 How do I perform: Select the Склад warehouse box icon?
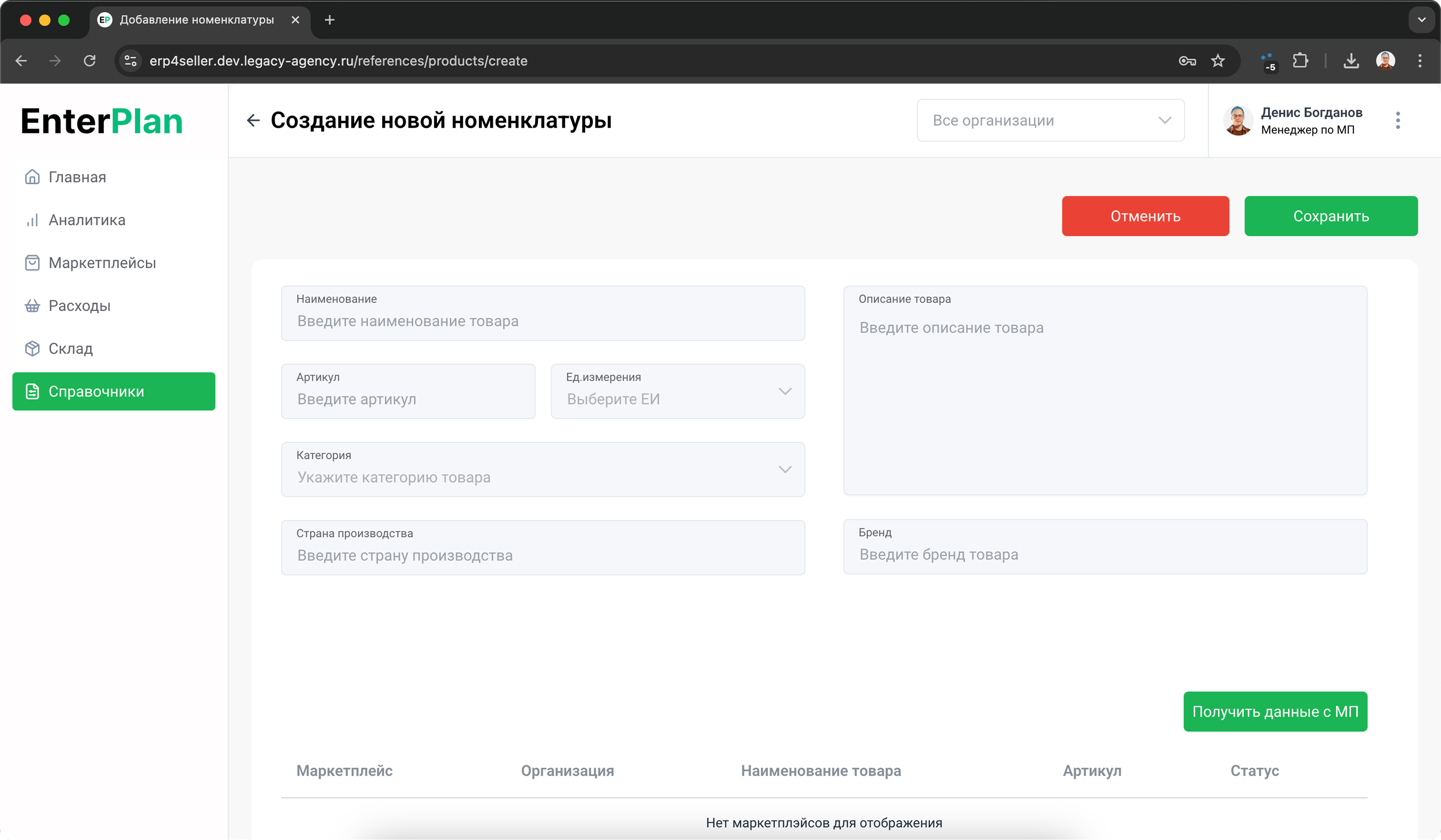point(32,348)
